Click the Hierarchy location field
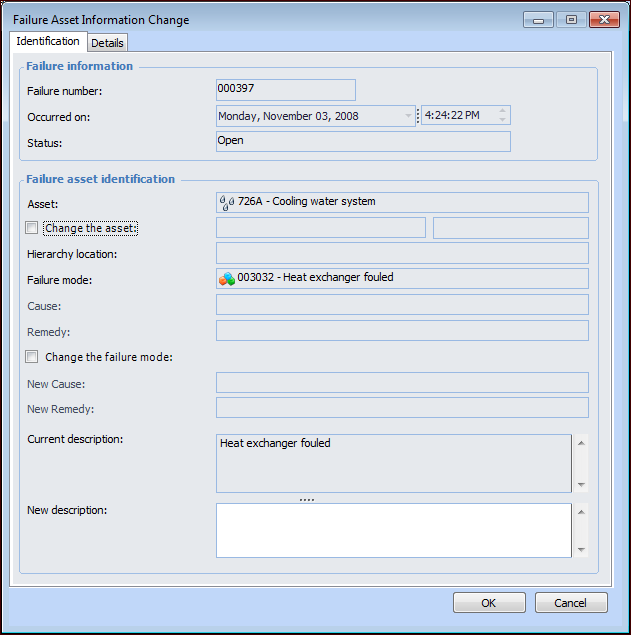 (x=402, y=254)
